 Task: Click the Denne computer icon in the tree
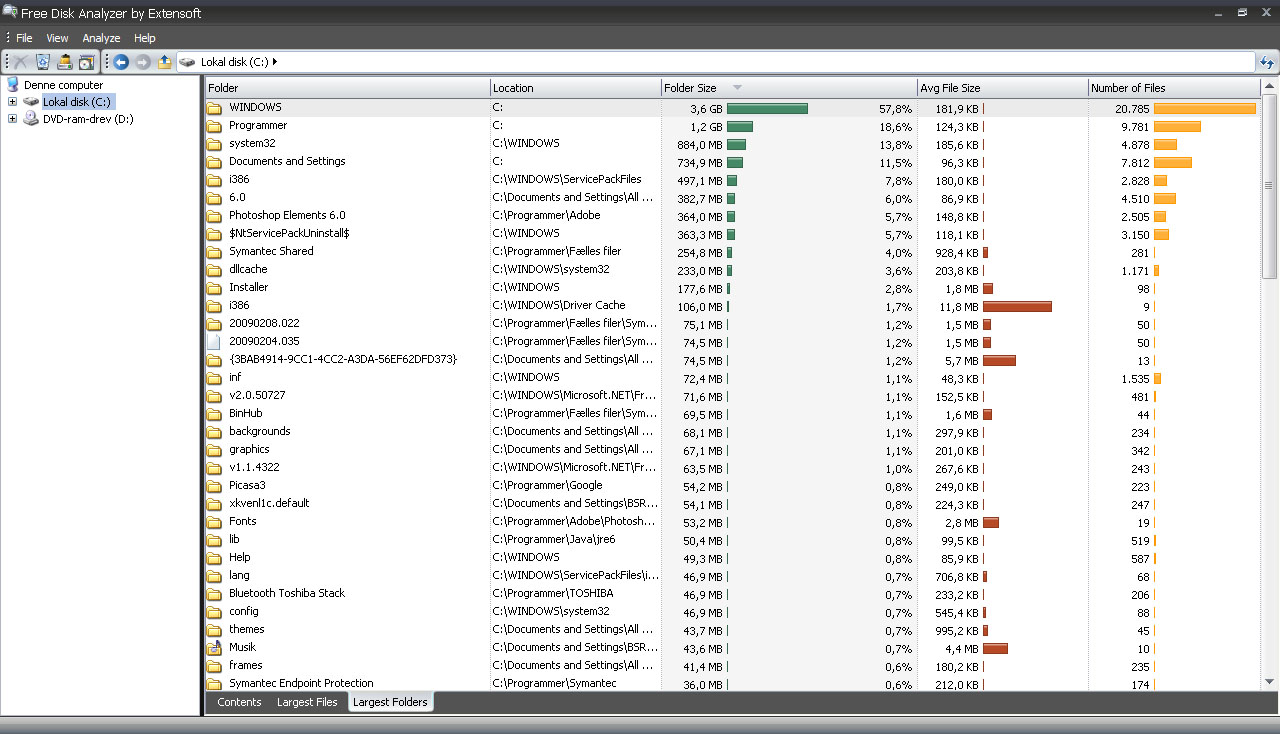[13, 85]
